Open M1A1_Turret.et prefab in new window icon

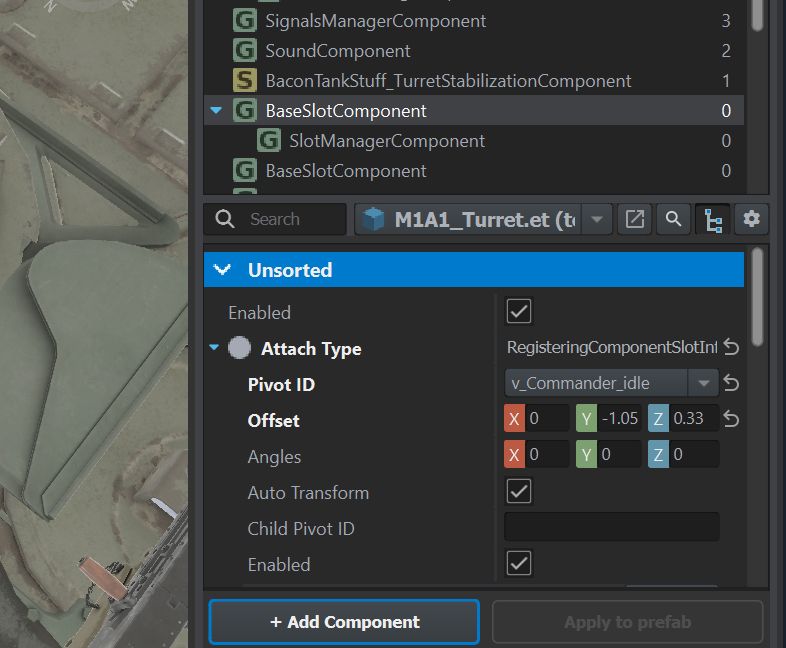click(x=635, y=219)
